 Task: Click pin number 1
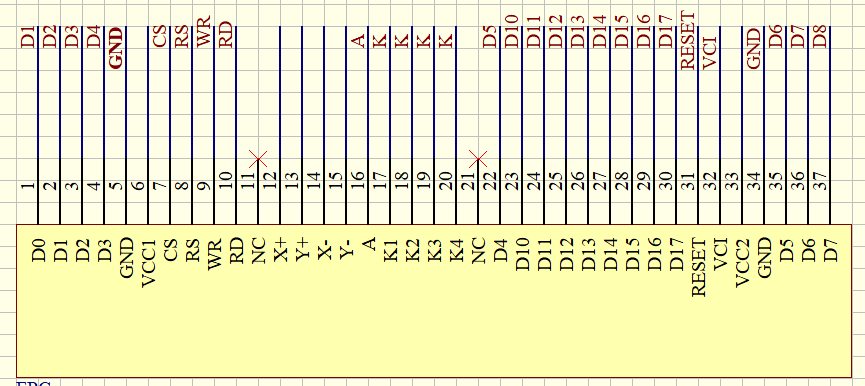pyautogui.click(x=29, y=185)
